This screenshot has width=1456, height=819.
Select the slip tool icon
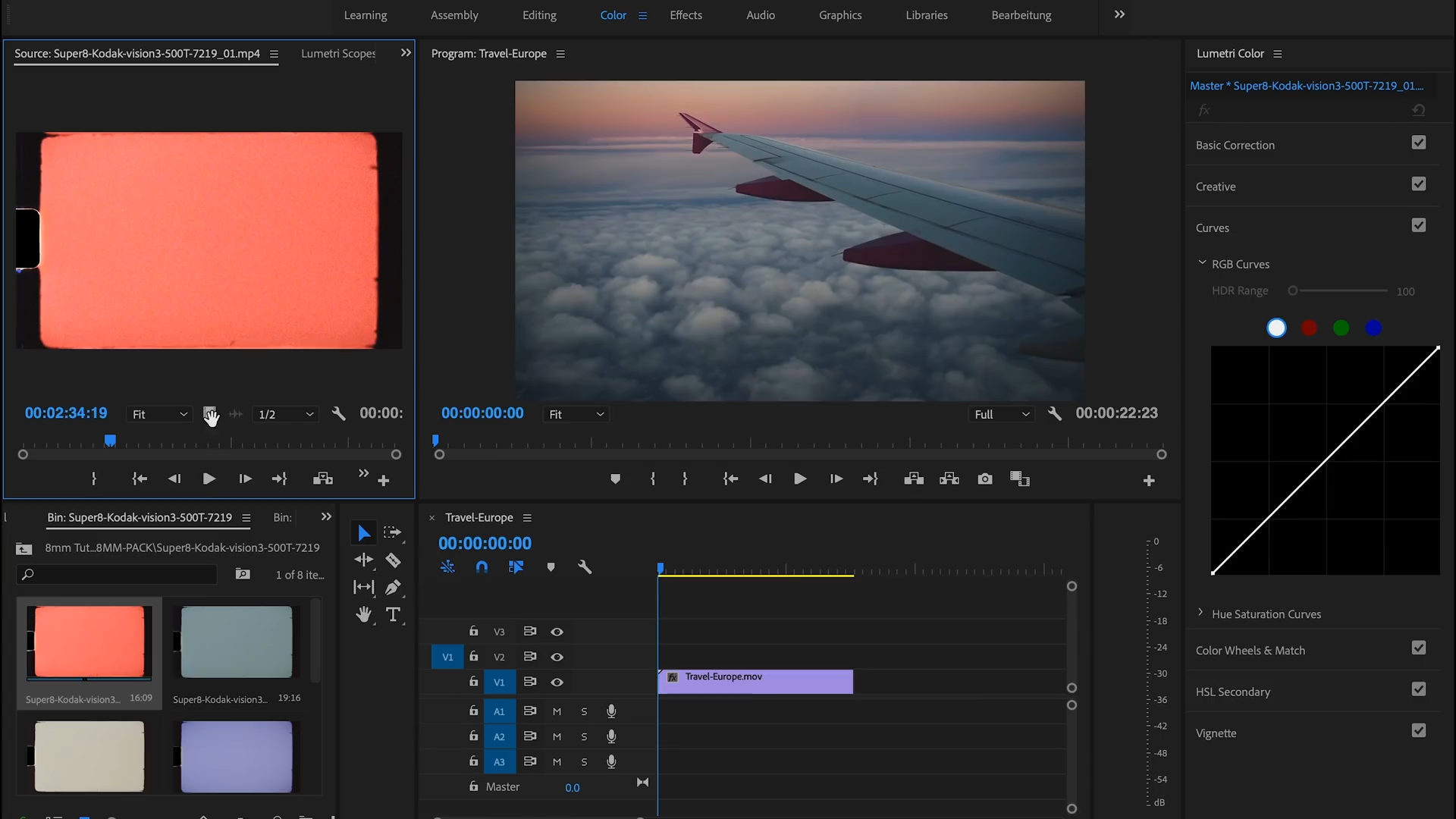pos(362,588)
